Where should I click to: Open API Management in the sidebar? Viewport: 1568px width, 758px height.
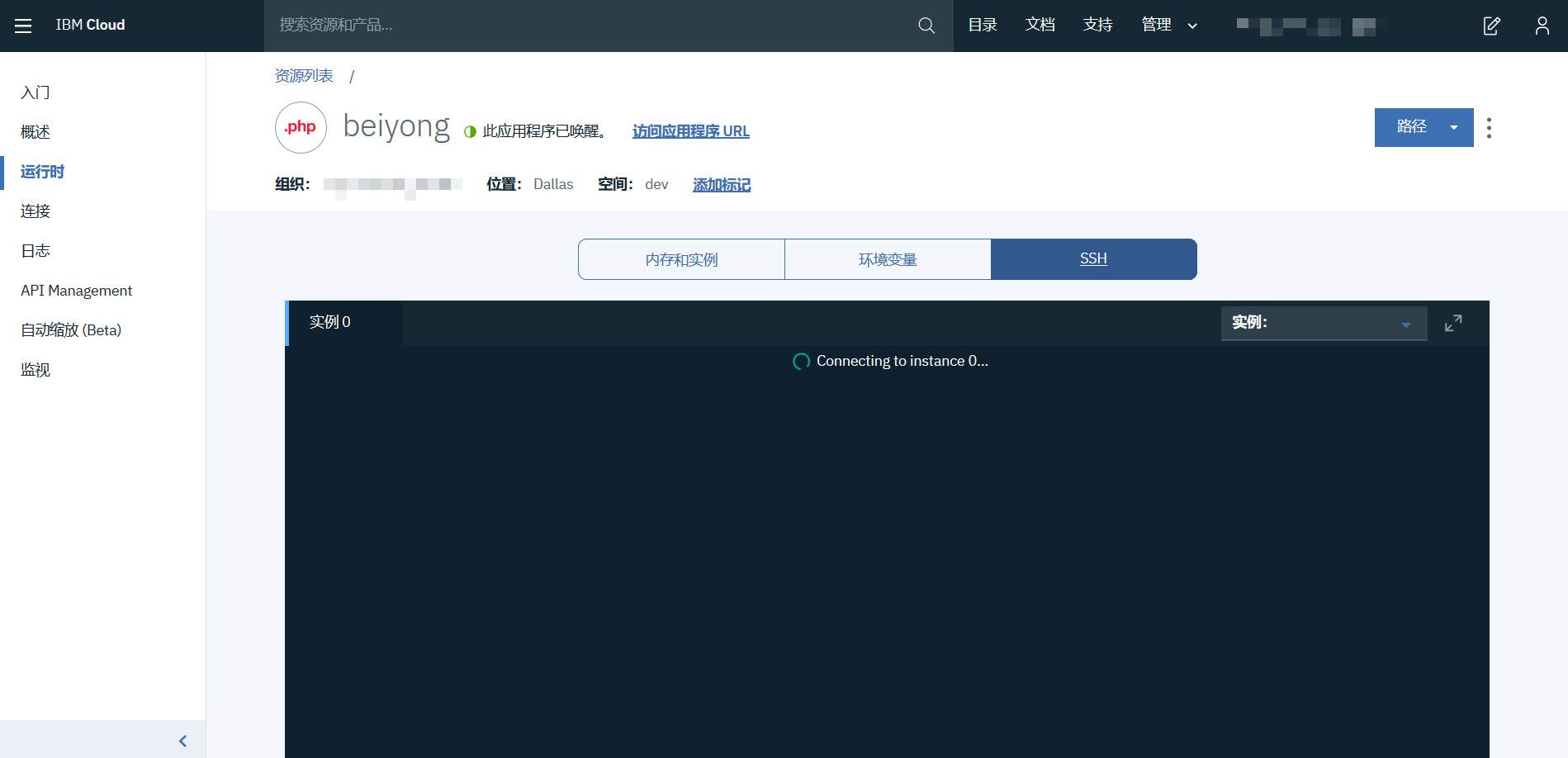pos(77,291)
